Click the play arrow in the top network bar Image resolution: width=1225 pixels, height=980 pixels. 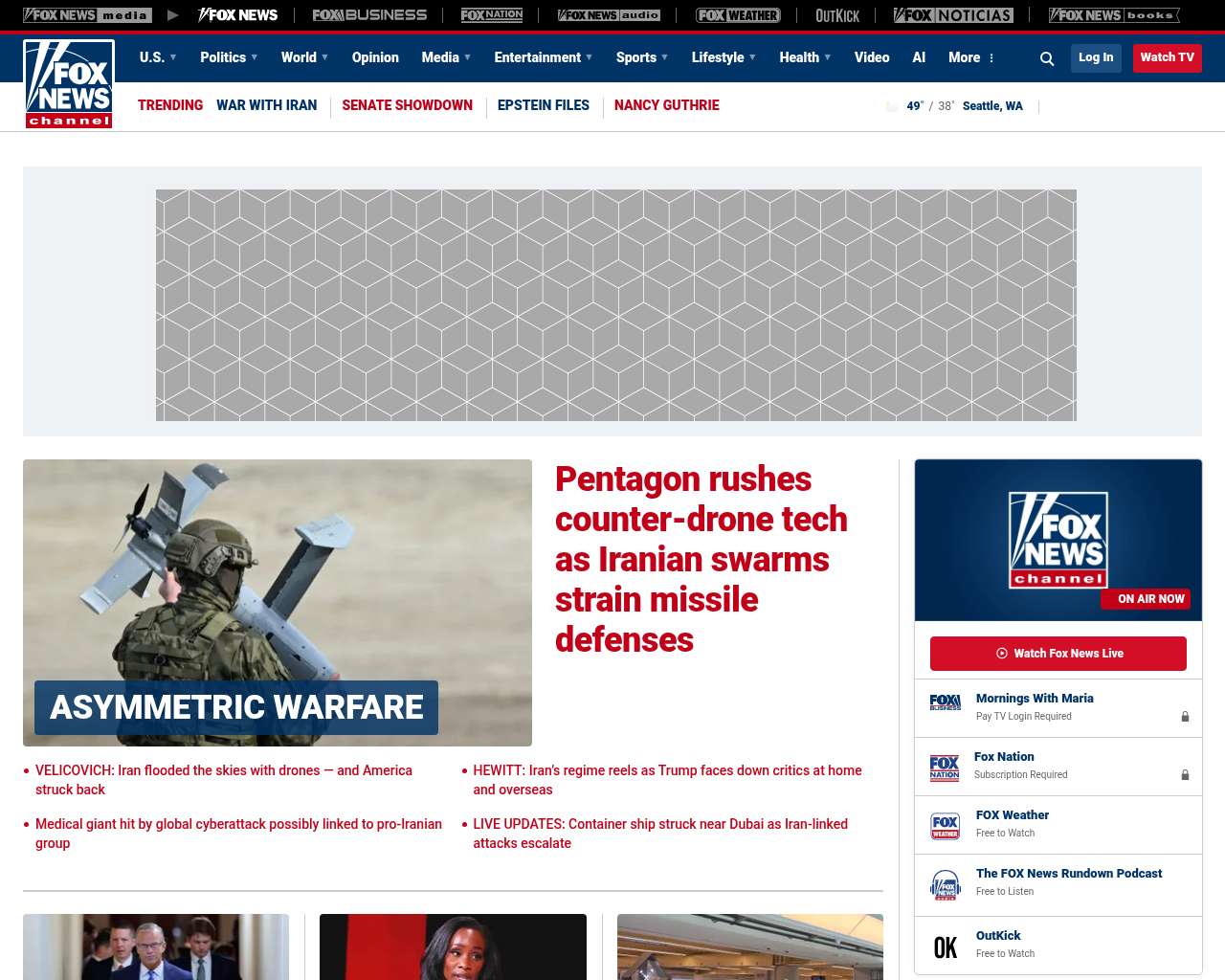pos(173,15)
